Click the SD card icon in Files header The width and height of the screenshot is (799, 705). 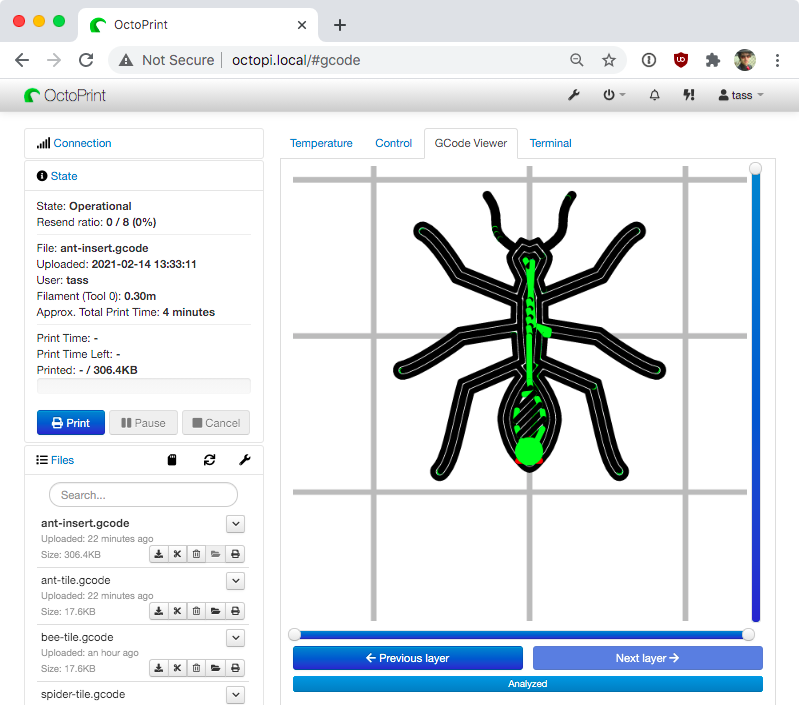pos(172,460)
